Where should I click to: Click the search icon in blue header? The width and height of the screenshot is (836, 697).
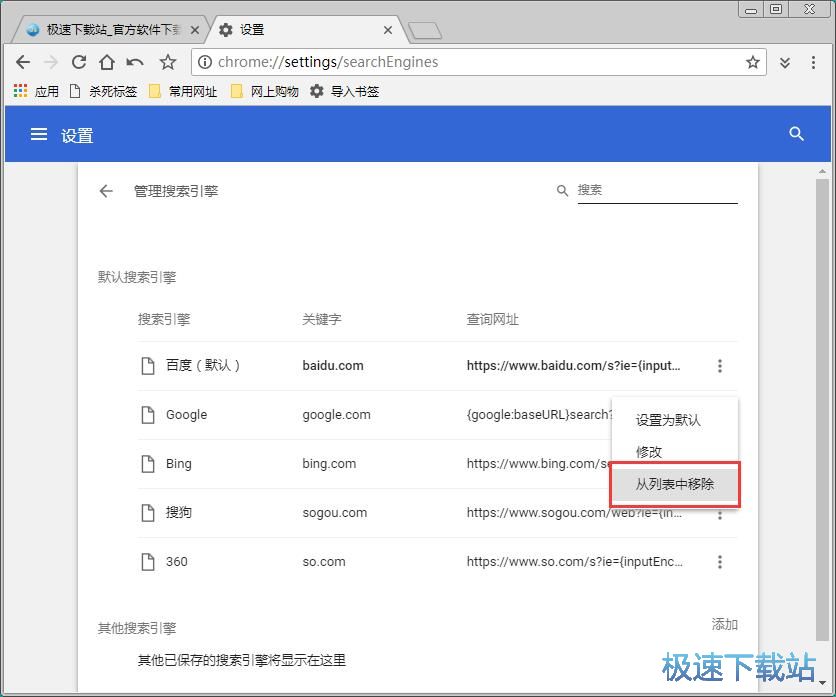click(x=796, y=134)
